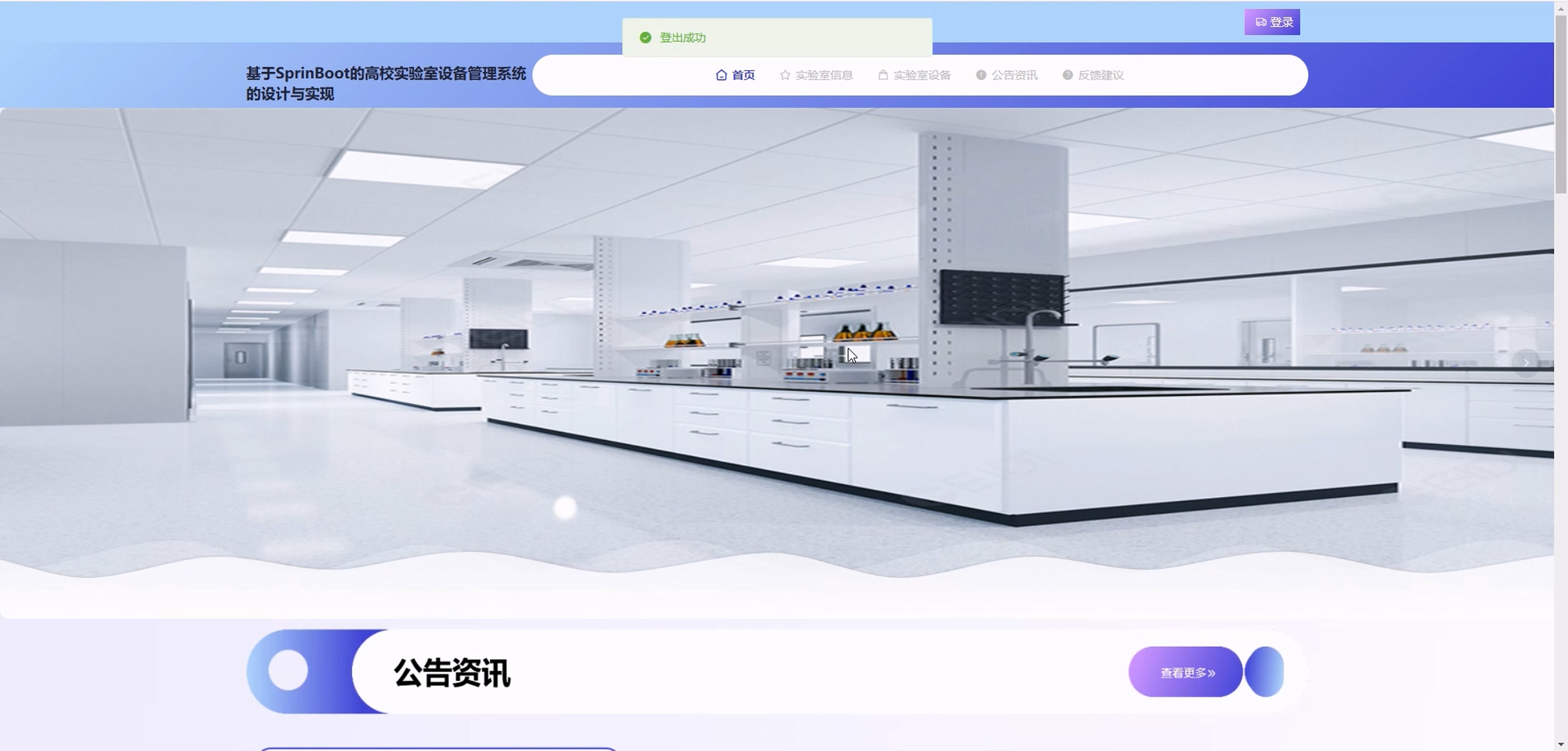Screen dimensions: 1568x751
Task: Click the green checkmark in 登出成功 toast
Action: click(645, 38)
